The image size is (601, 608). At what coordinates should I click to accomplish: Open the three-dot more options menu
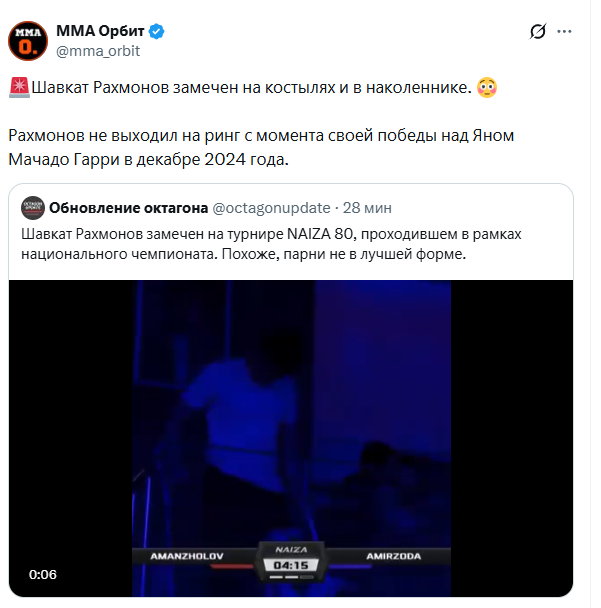[x=568, y=31]
